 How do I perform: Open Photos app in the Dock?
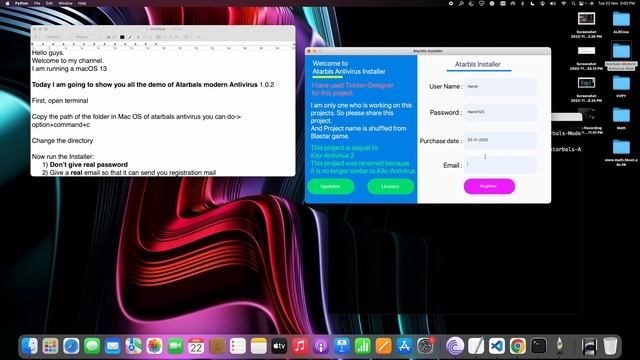point(154,347)
